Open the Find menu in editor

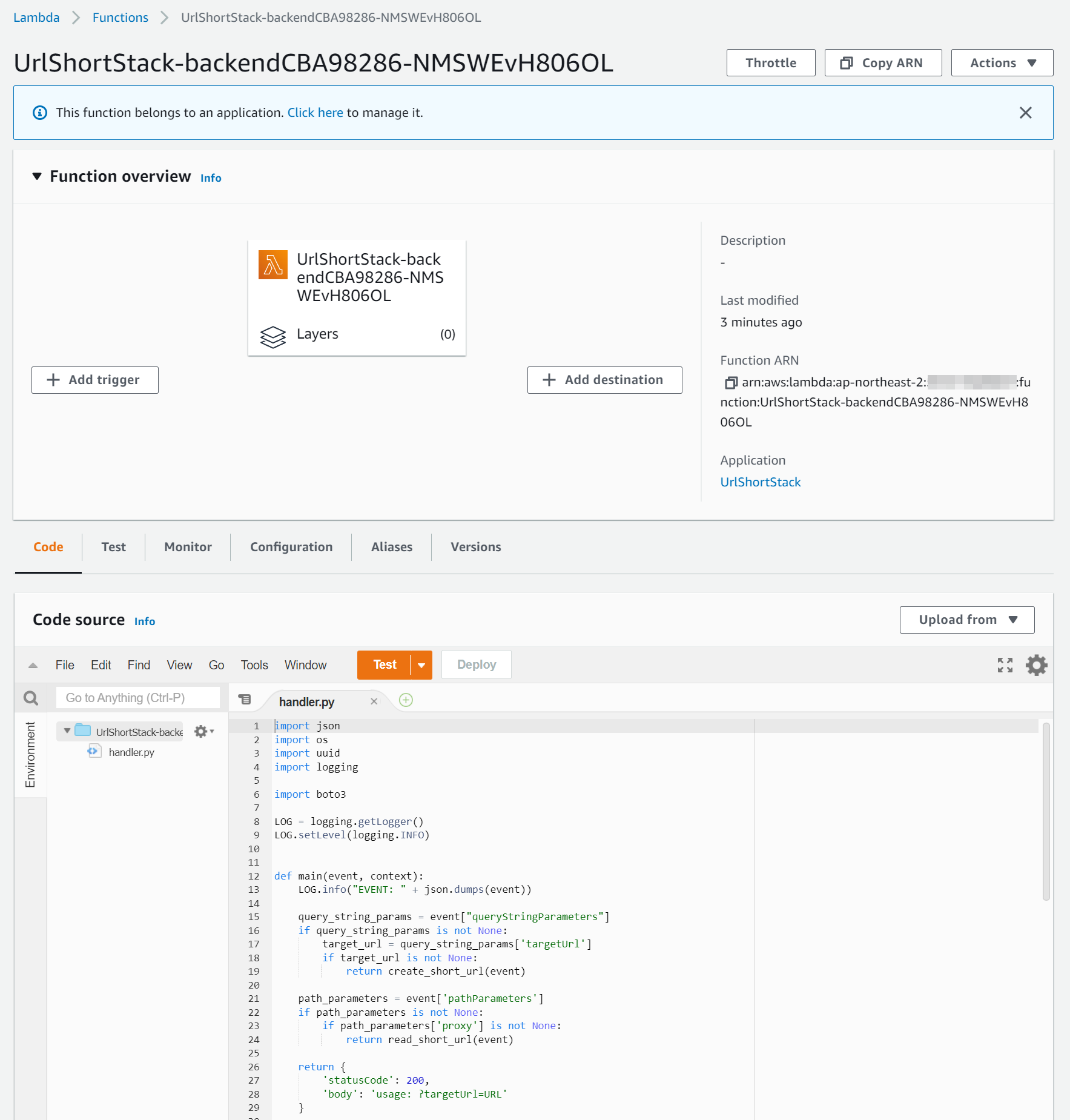(x=139, y=665)
